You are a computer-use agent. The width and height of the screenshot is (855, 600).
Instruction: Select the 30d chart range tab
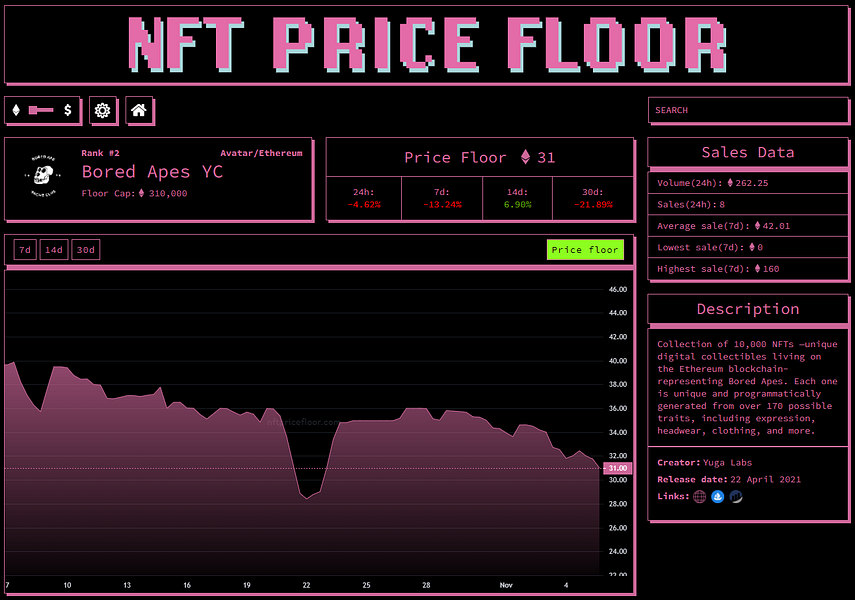coord(86,250)
